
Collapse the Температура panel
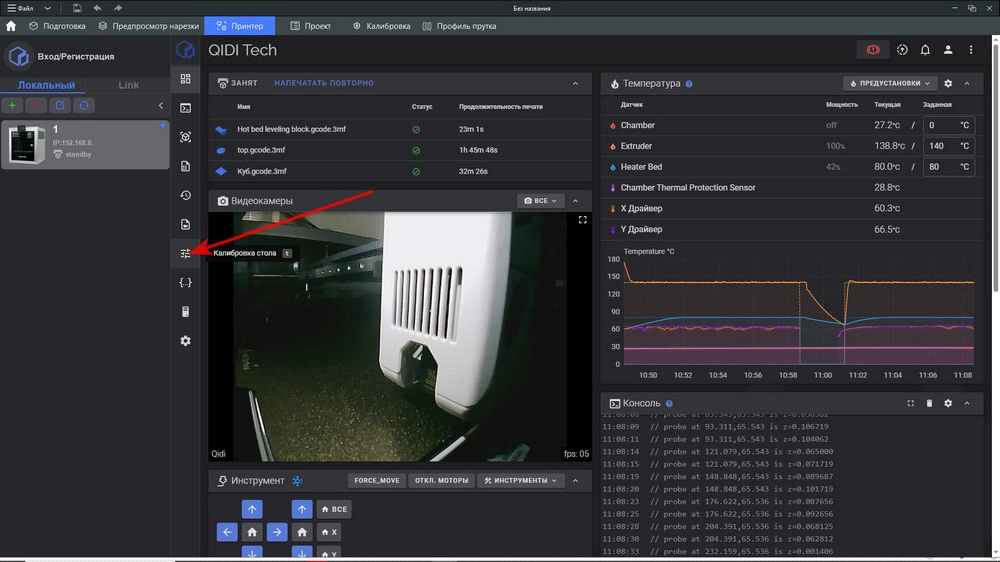967,84
